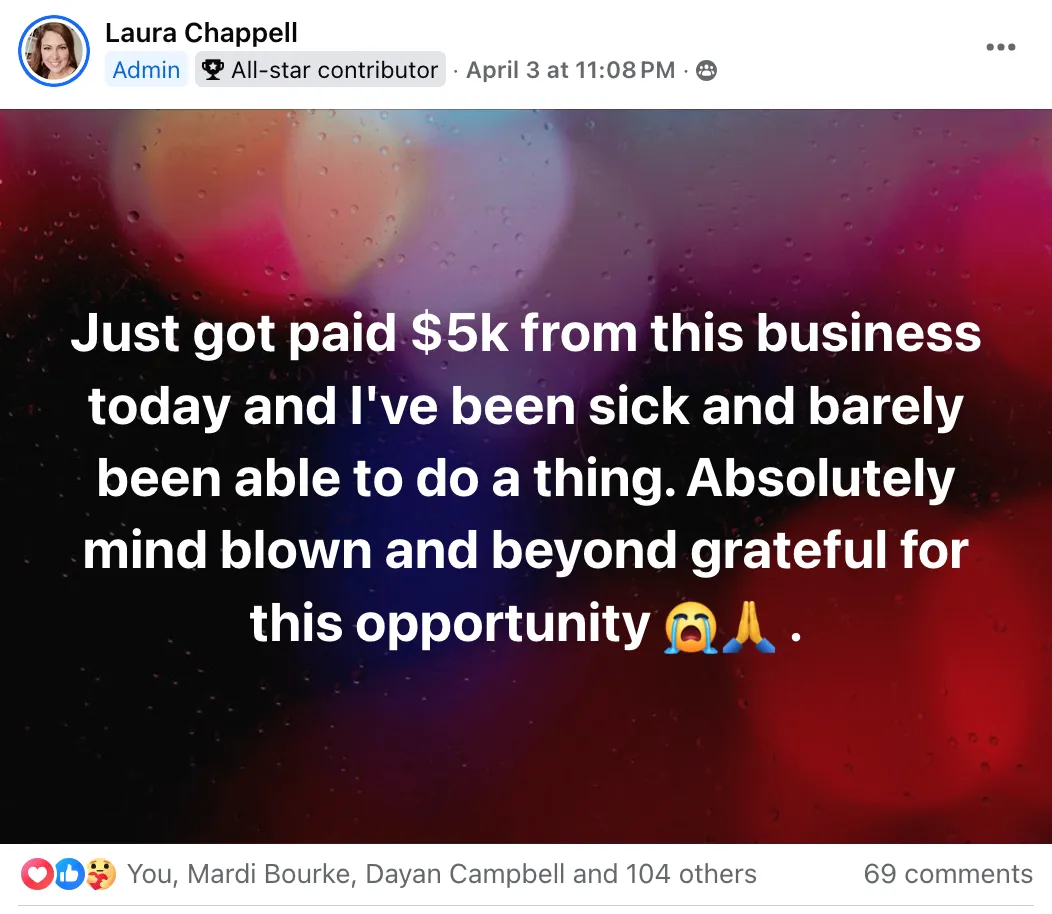
Task: Open Laura Chappell's profile picture
Action: click(54, 51)
